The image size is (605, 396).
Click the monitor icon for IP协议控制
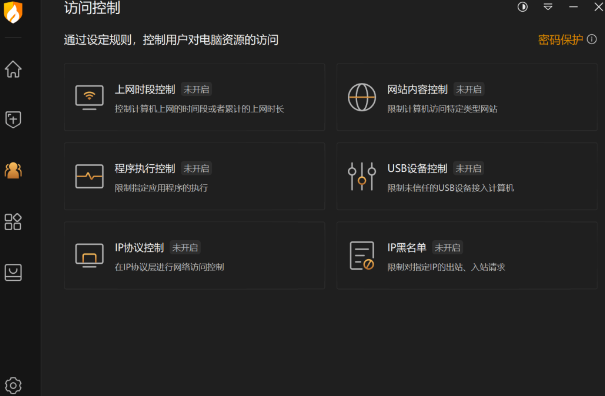click(89, 255)
